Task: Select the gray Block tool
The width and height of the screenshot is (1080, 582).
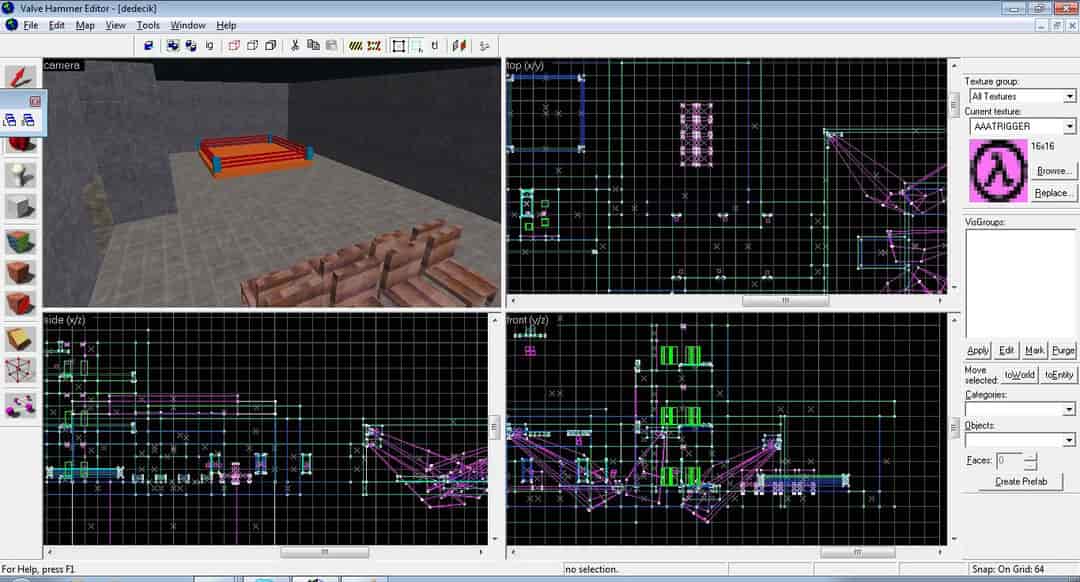Action: tap(21, 207)
